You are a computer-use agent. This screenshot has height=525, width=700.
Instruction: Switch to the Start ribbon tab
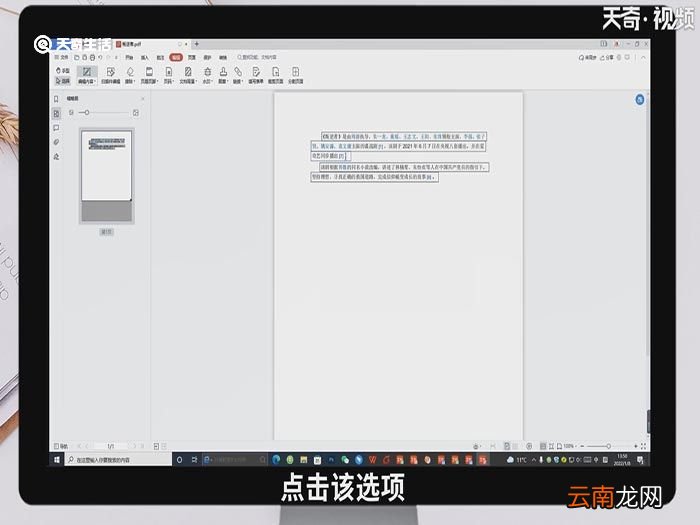[129, 58]
